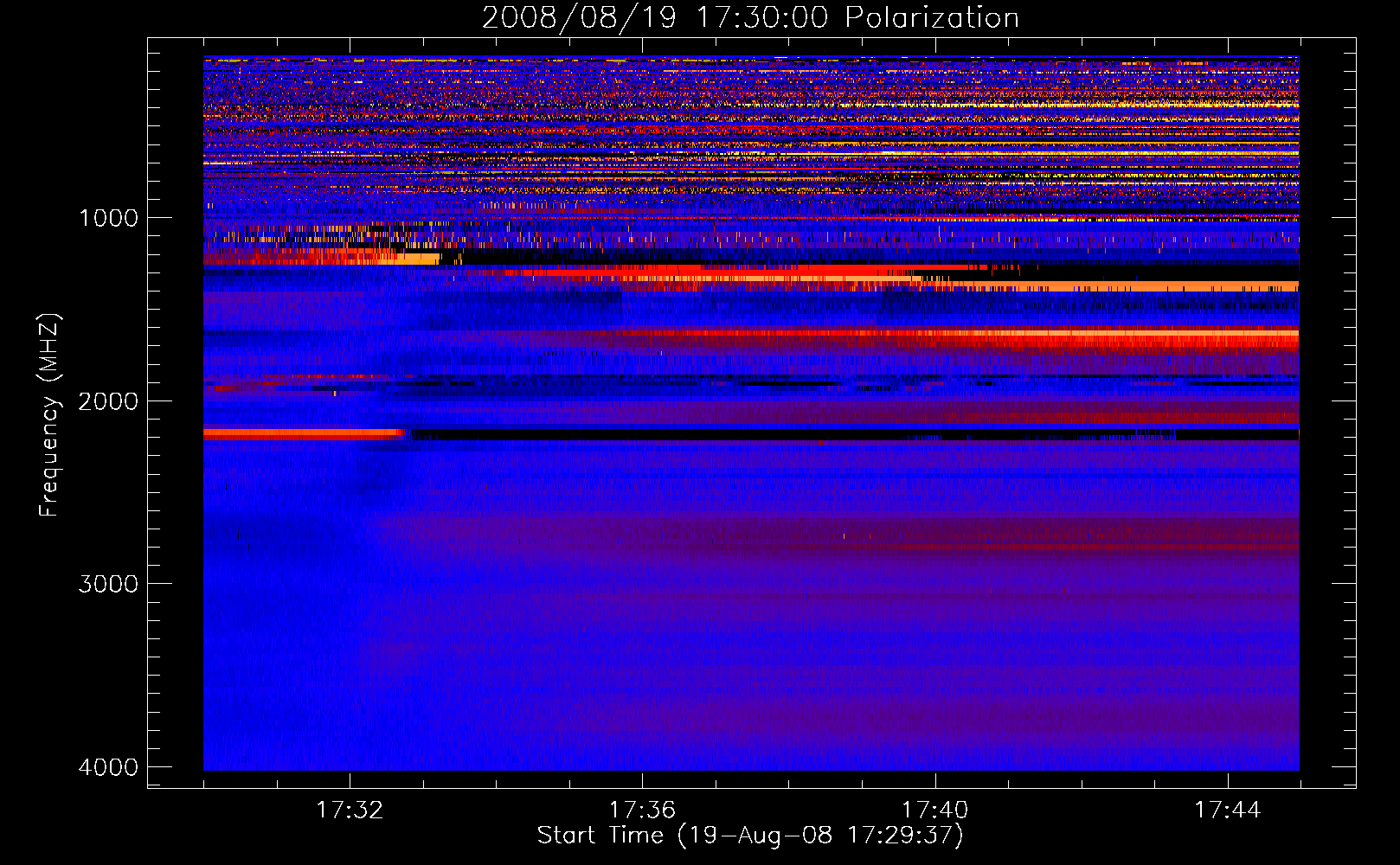Click the 17:32 time tick label
Viewport: 1400px width, 865px height.
pyautogui.click(x=350, y=811)
